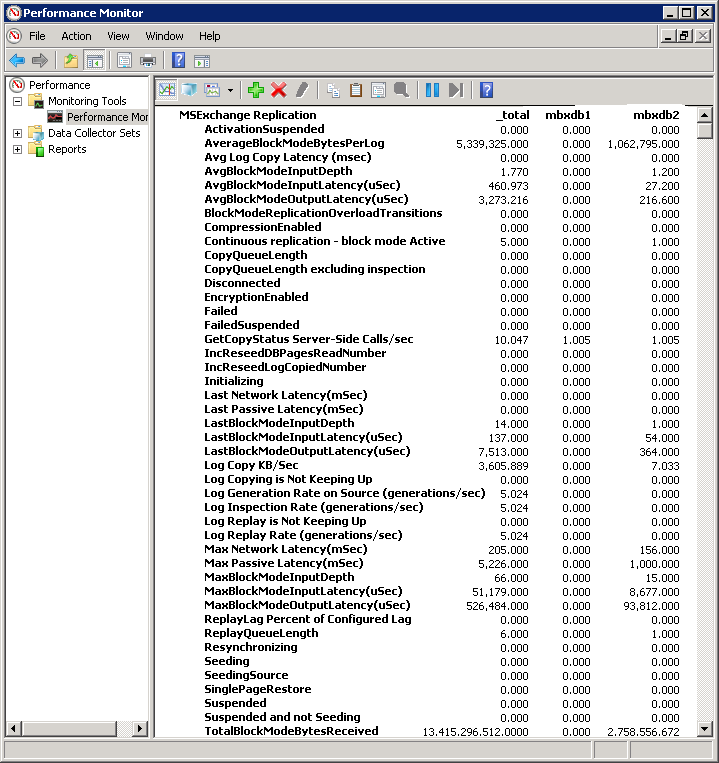Select GetCopyStatus Server-Side Calls/sec counter
The image size is (719, 763).
click(309, 340)
